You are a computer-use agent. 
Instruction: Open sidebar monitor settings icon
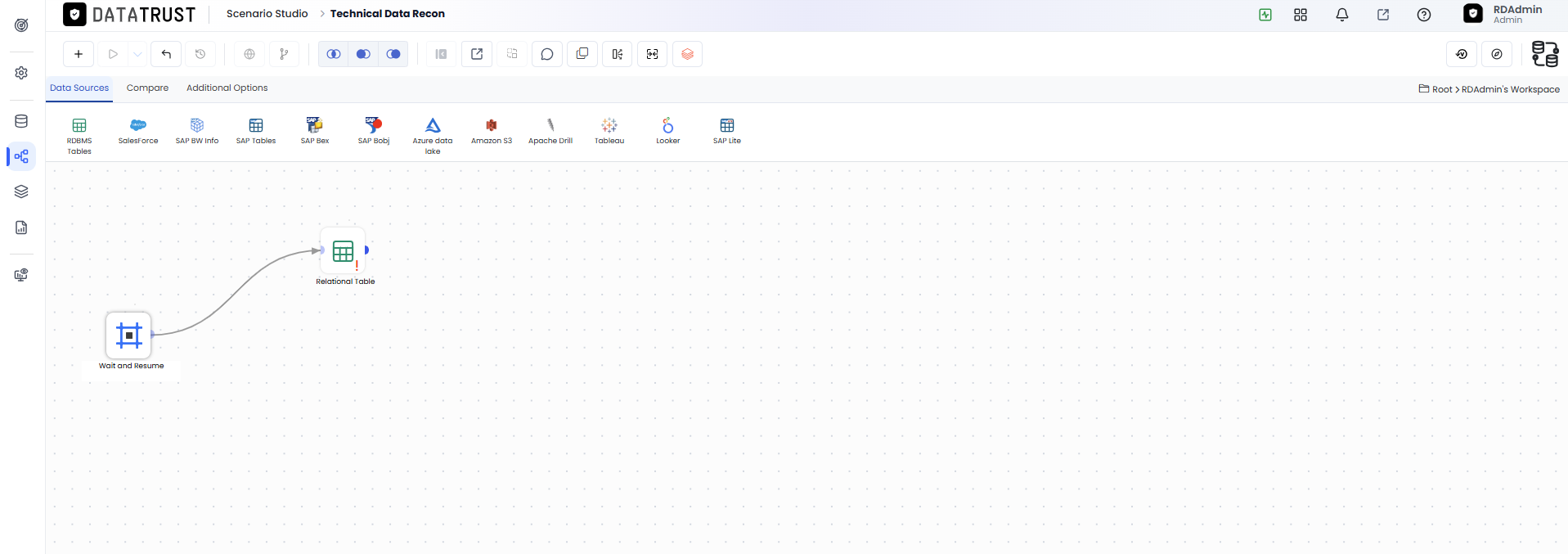coord(21,275)
